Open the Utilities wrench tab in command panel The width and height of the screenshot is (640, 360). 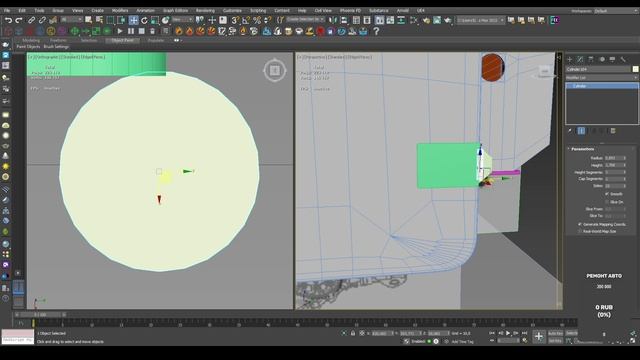pos(623,59)
